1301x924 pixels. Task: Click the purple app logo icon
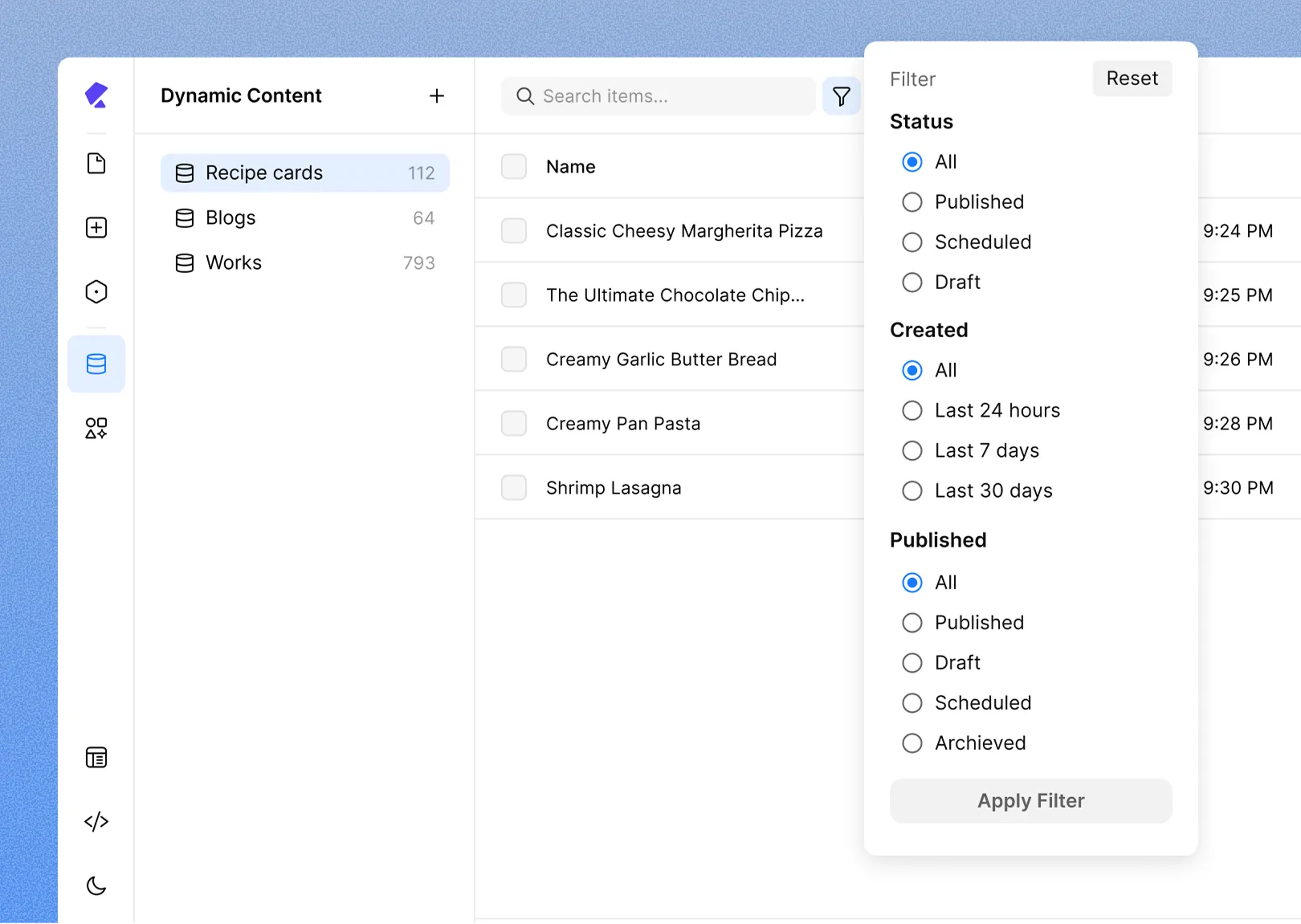[96, 96]
